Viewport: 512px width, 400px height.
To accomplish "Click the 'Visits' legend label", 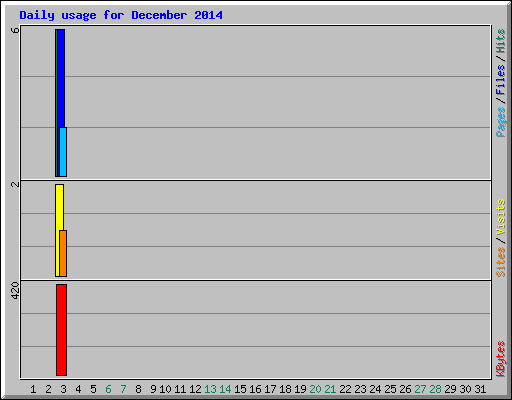I will pos(500,217).
